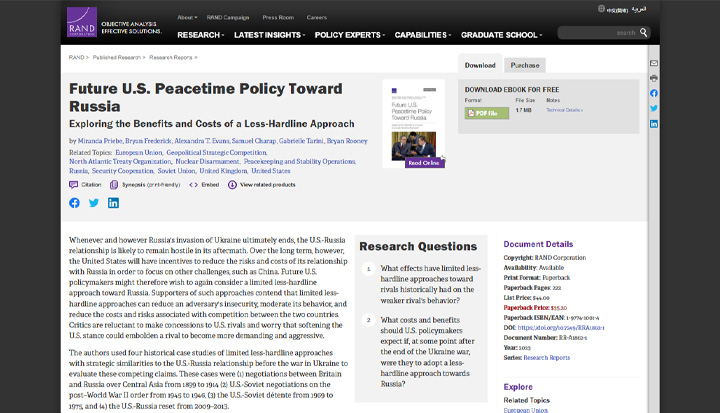720x413 pixels.
Task: Click the Read Online book cover
Action: (413, 123)
